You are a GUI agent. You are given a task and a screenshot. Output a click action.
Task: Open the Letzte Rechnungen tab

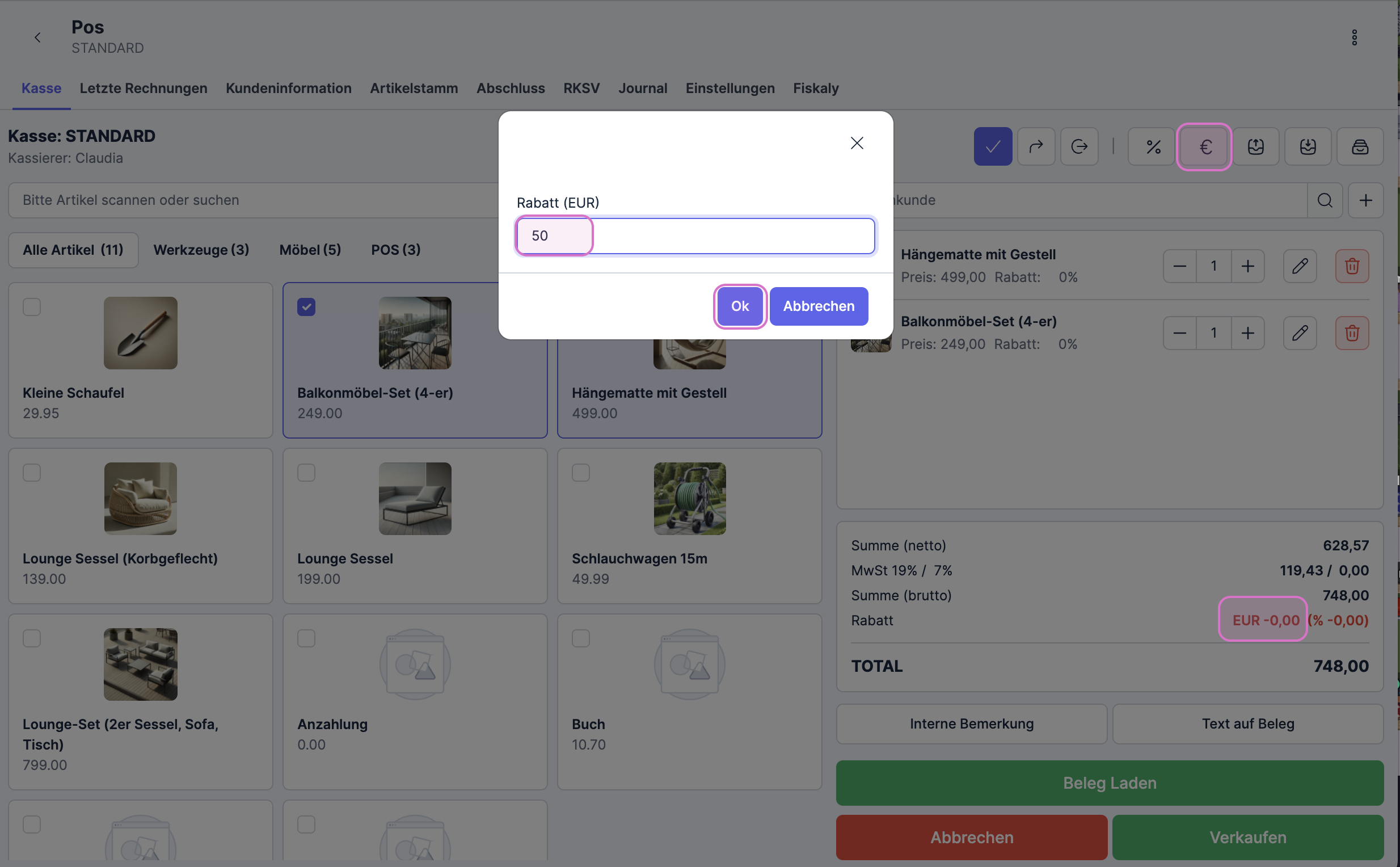coord(144,89)
